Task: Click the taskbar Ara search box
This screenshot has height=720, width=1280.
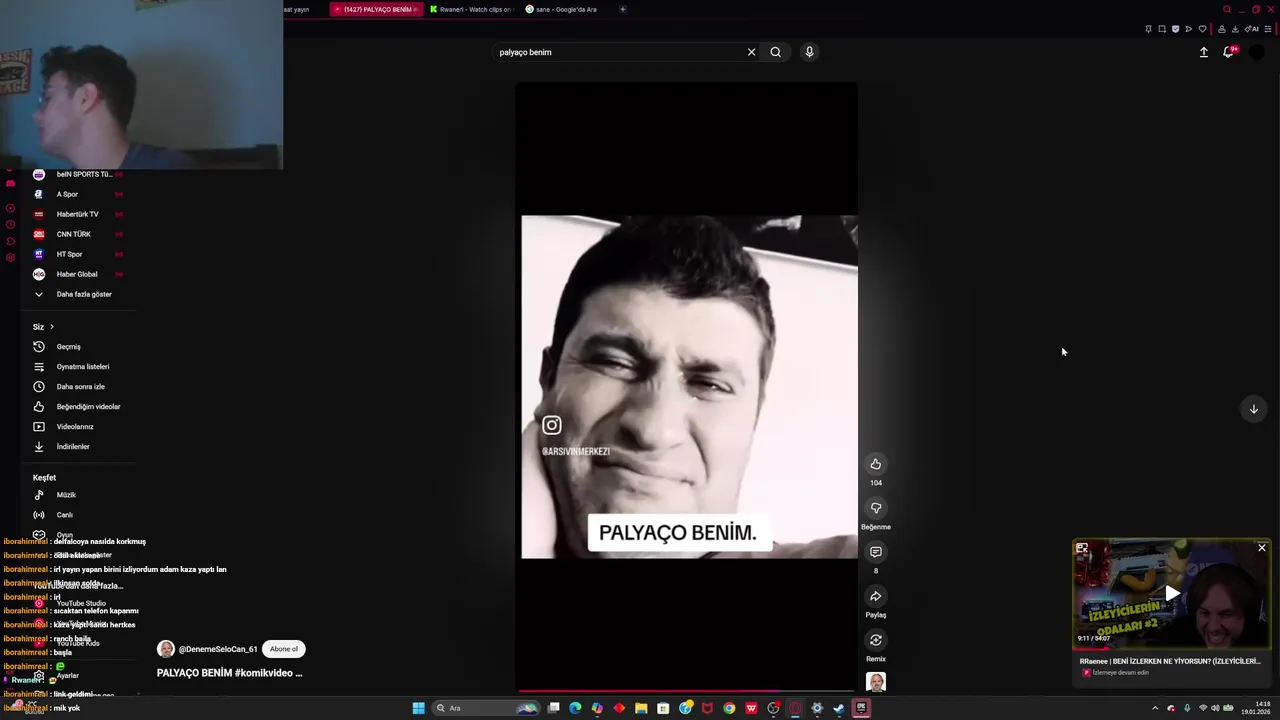Action: pos(487,708)
